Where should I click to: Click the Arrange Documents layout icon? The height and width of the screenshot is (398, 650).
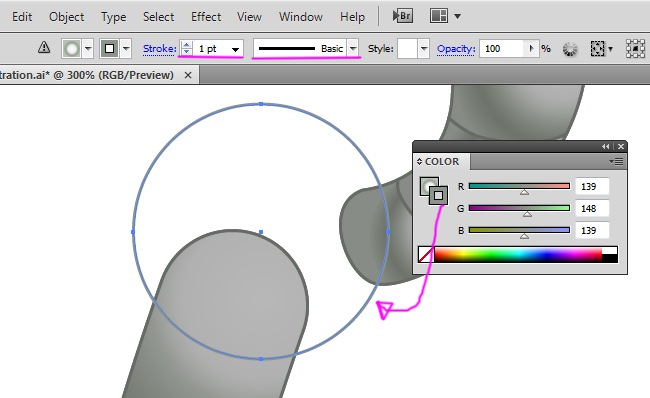coord(439,16)
